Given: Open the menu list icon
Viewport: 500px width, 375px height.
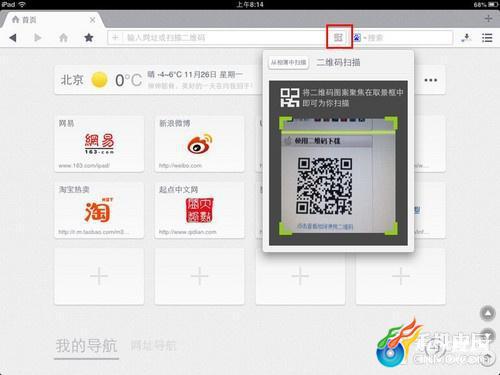Looking at the screenshot, I should coord(487,38).
